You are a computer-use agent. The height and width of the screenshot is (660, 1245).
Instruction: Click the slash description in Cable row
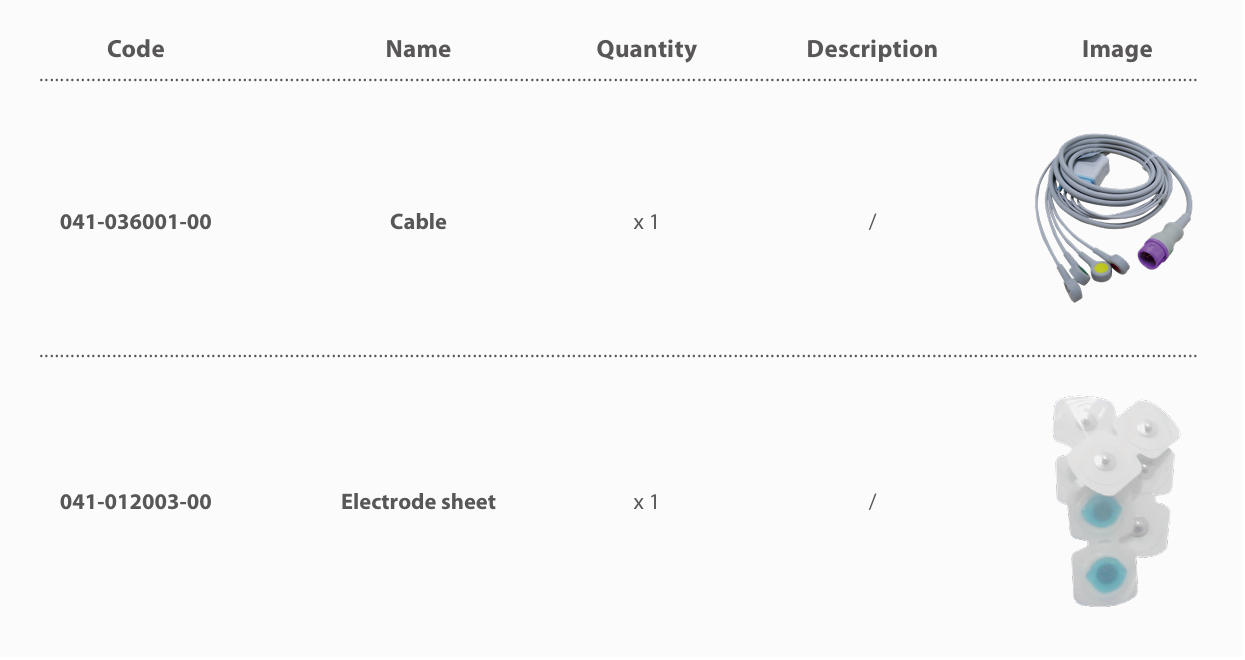pos(872,222)
